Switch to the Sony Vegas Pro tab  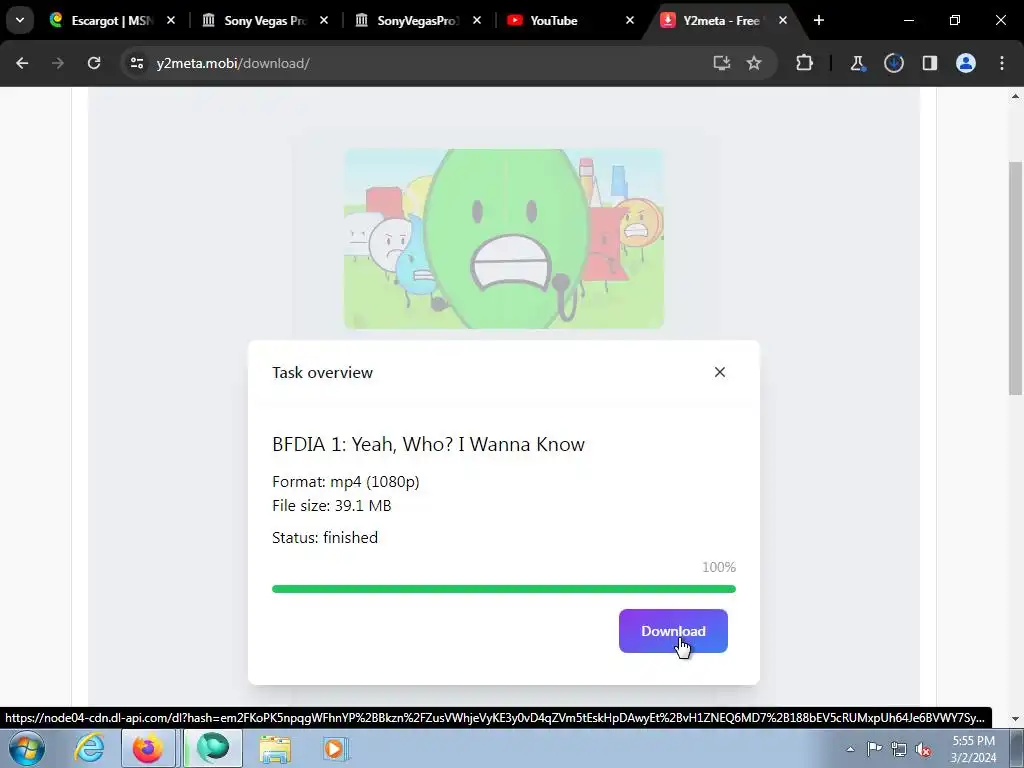(264, 21)
